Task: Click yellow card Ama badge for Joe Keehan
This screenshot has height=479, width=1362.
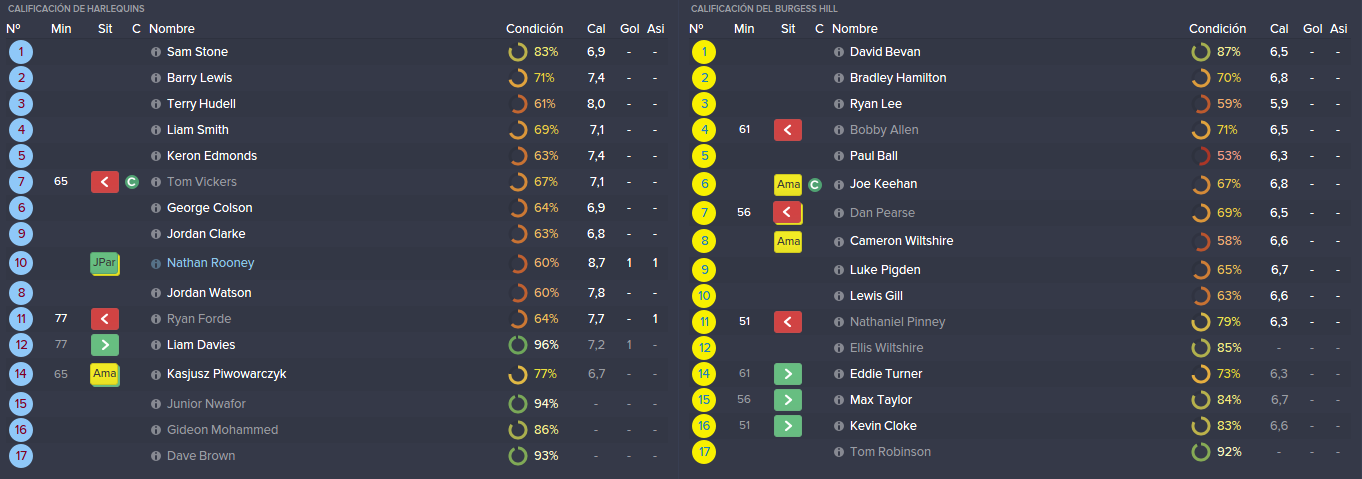Action: point(788,184)
